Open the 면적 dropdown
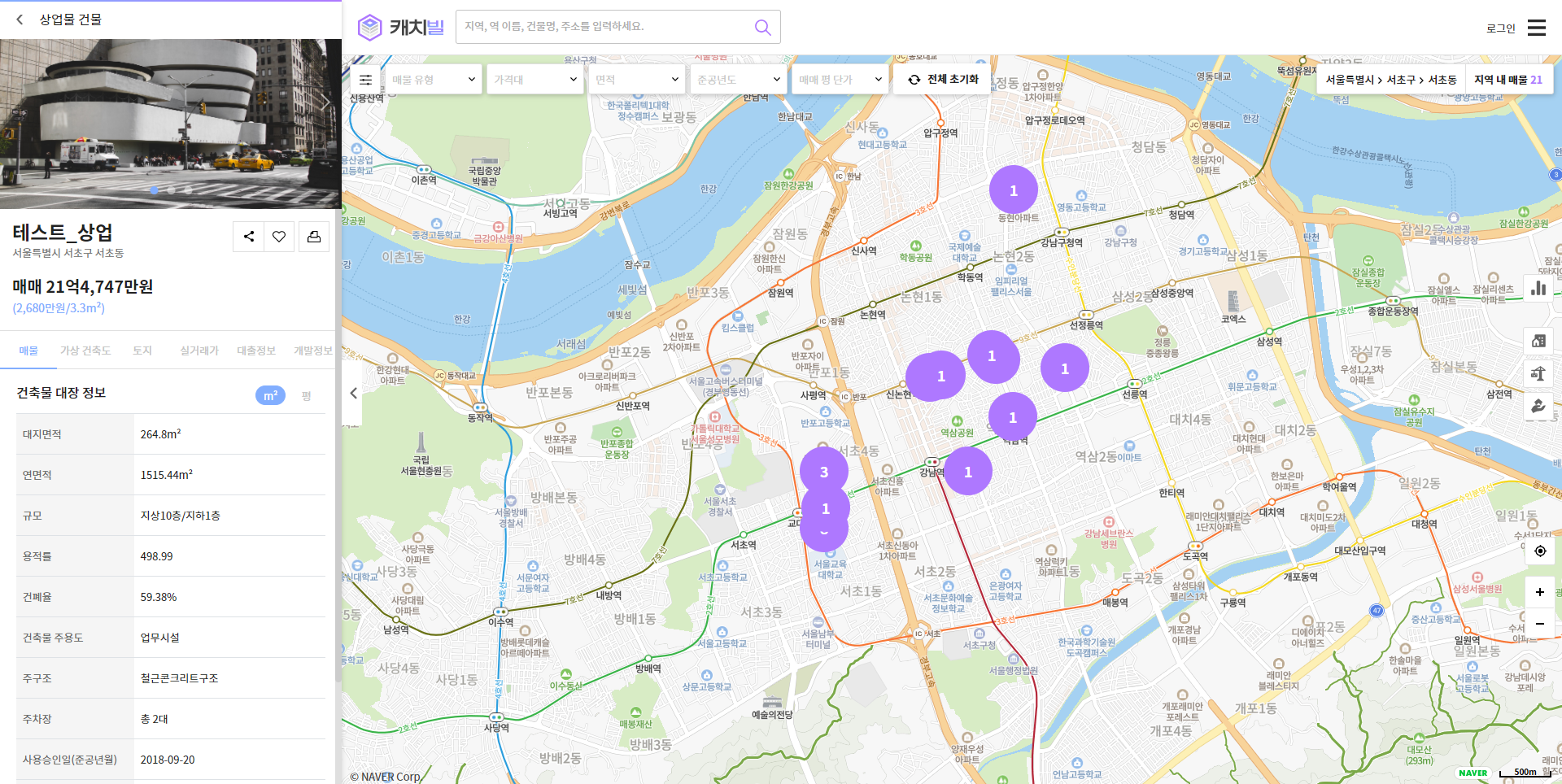 click(x=637, y=80)
